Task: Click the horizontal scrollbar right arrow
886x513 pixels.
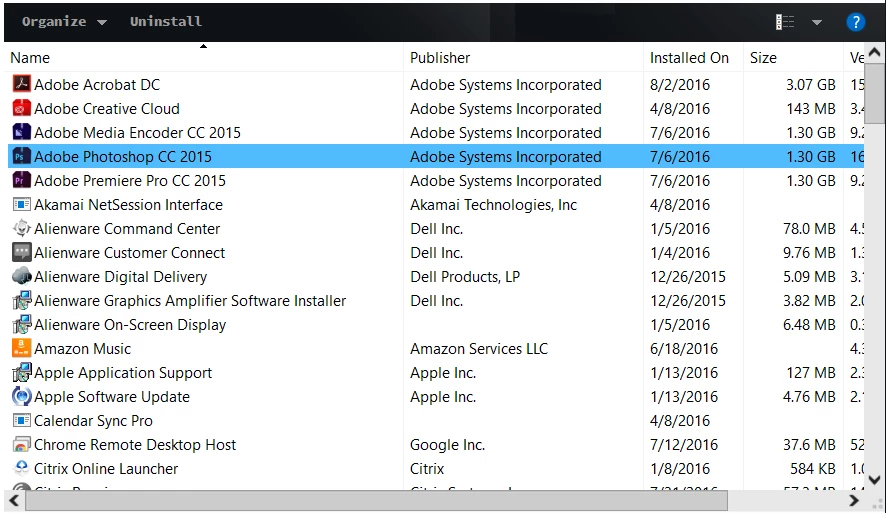Action: coord(854,501)
